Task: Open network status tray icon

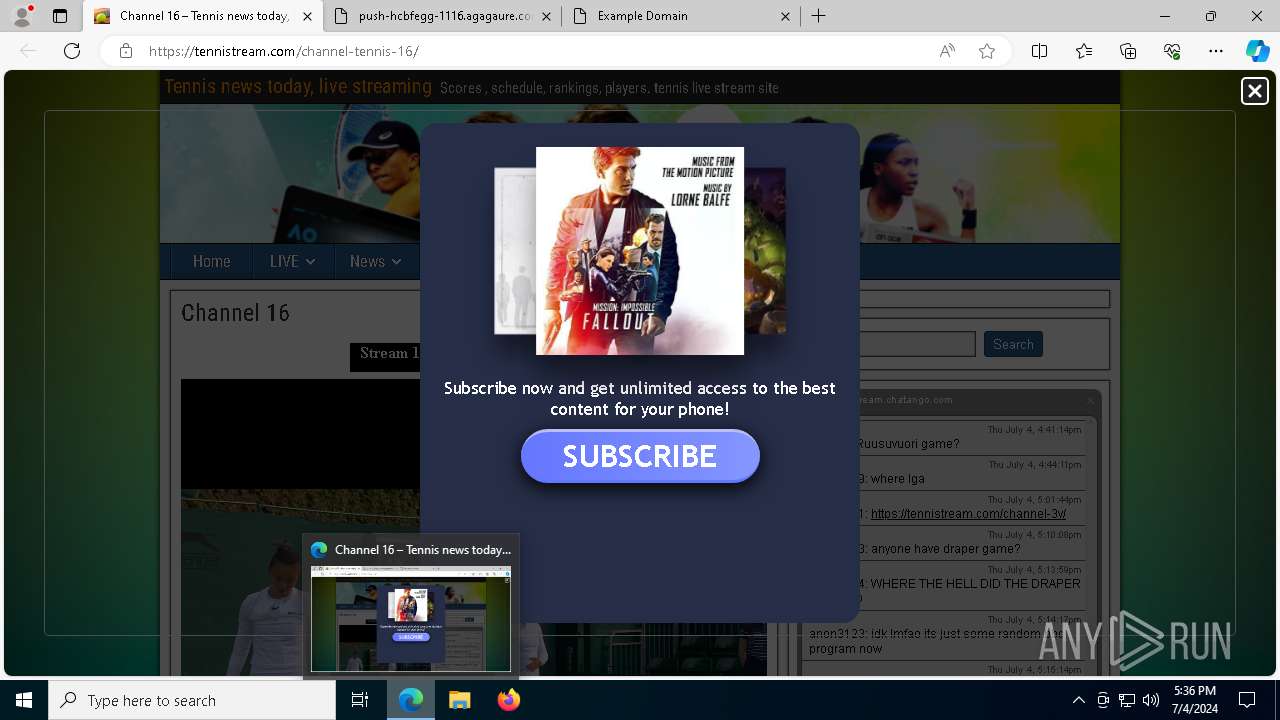Action: pos(1127,700)
